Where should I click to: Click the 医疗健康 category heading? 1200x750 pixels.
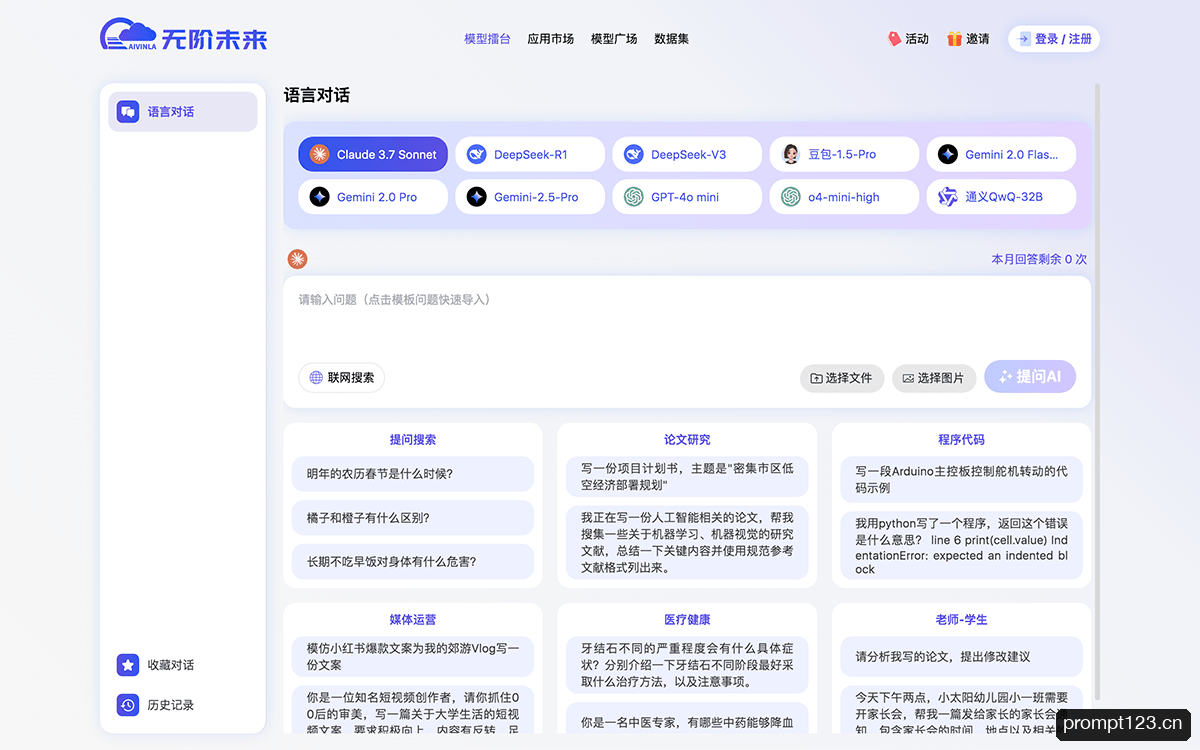[687, 619]
